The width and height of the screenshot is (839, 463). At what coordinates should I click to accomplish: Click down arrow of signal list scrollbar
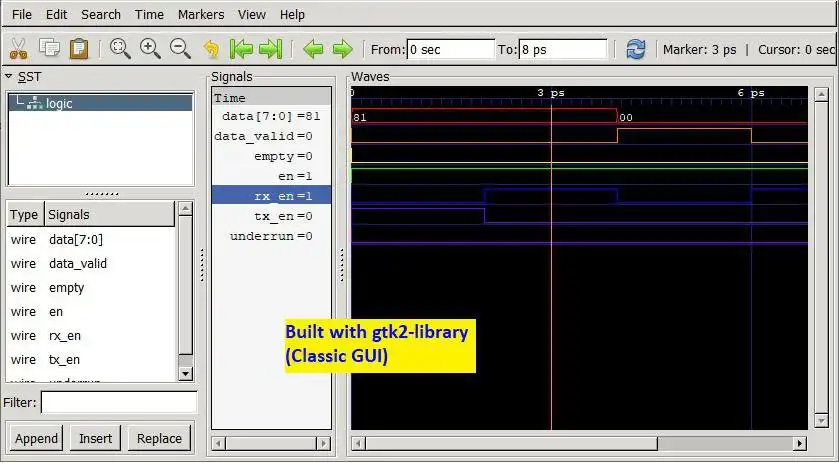(185, 374)
